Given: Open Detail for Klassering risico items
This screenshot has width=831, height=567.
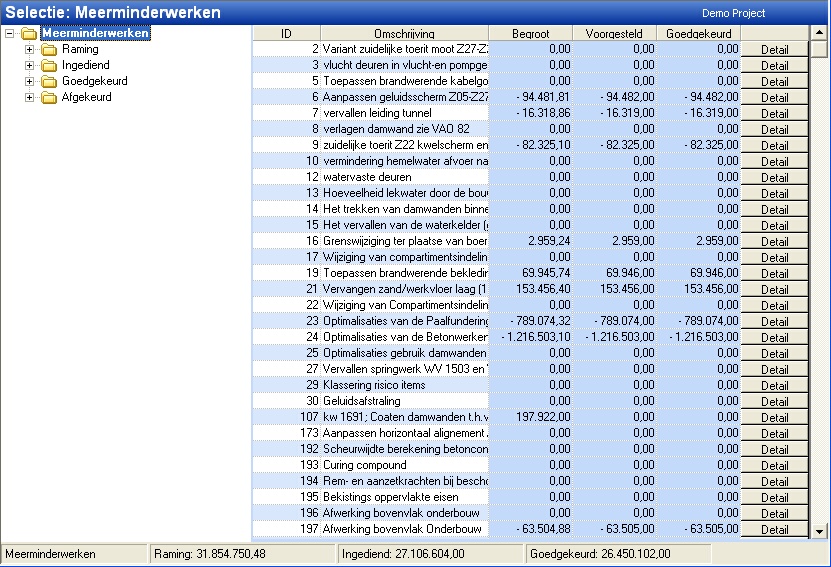Looking at the screenshot, I should (x=774, y=385).
